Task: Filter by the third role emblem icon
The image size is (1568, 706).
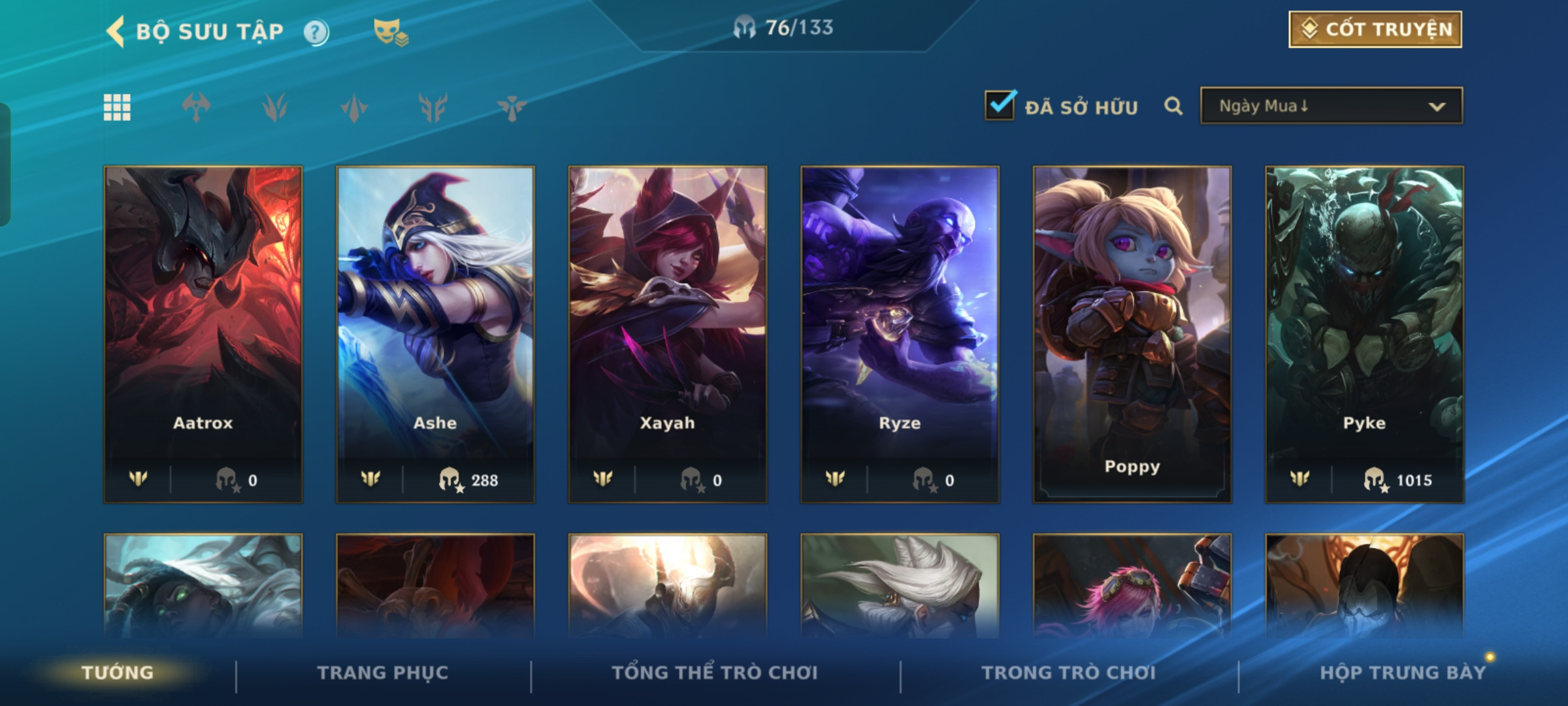Action: (x=354, y=107)
